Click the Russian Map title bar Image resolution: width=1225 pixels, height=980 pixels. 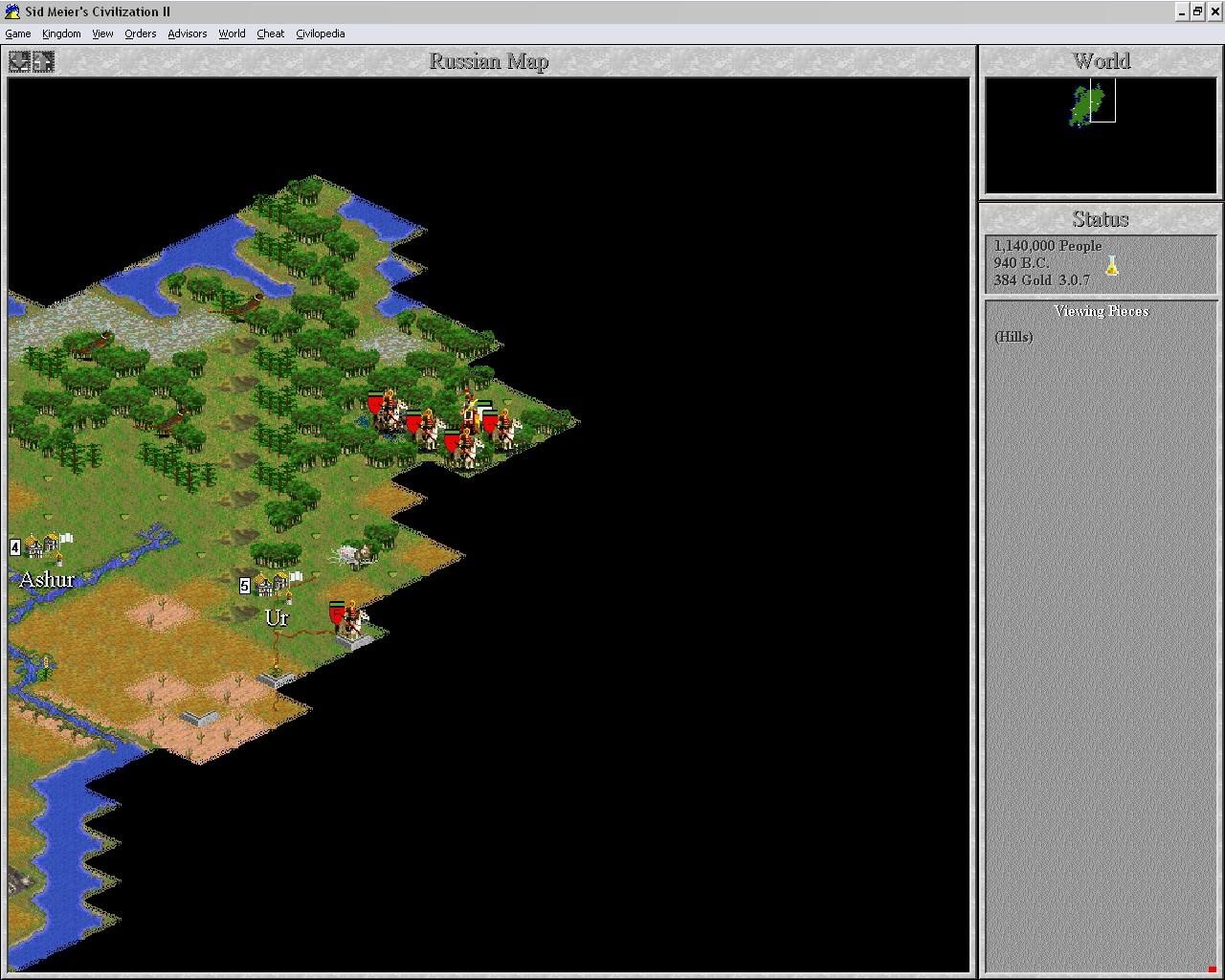point(489,61)
